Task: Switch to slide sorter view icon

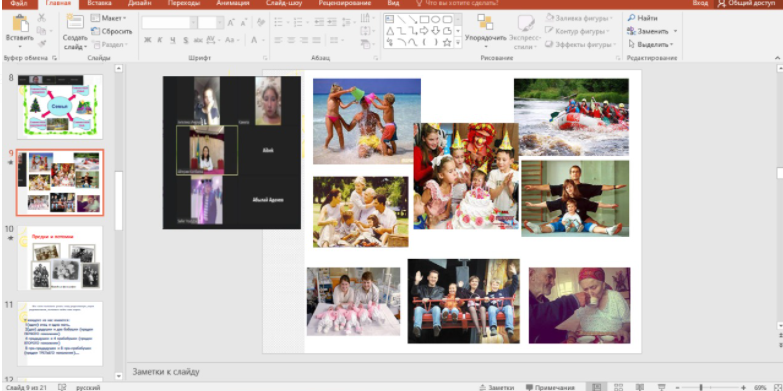Action: click(618, 387)
